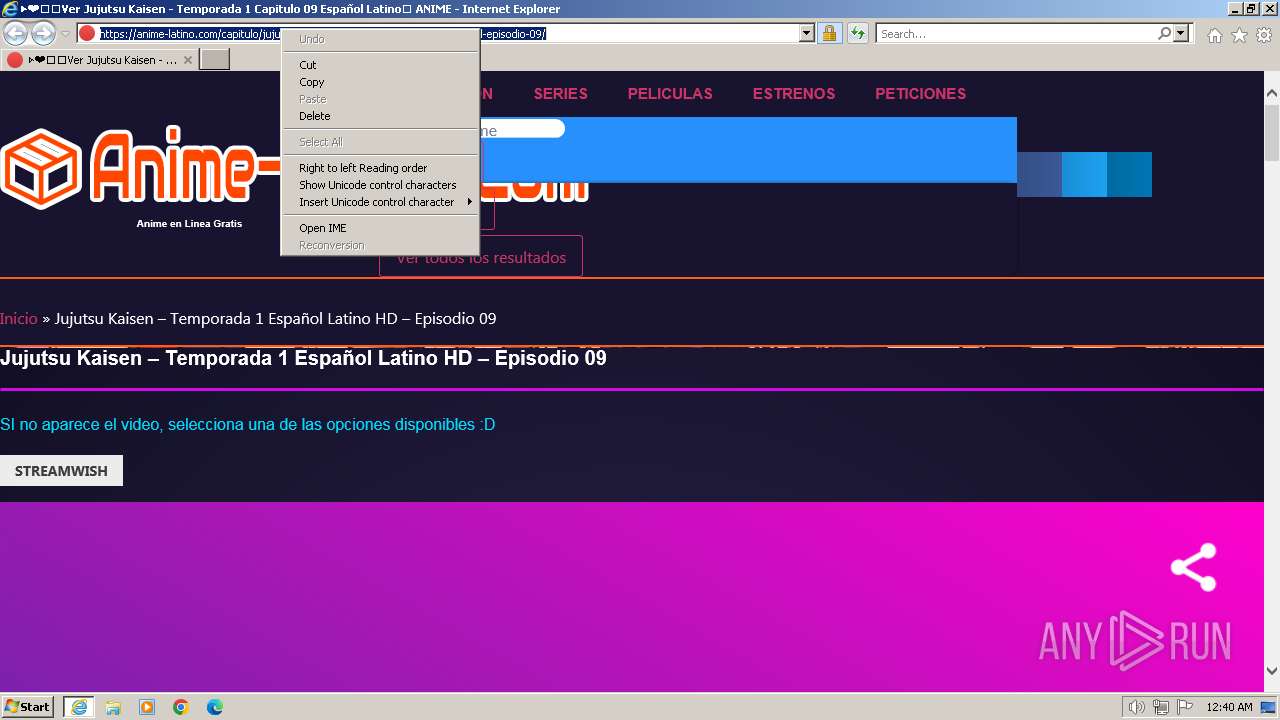Go back with the Back arrow button

coord(15,33)
